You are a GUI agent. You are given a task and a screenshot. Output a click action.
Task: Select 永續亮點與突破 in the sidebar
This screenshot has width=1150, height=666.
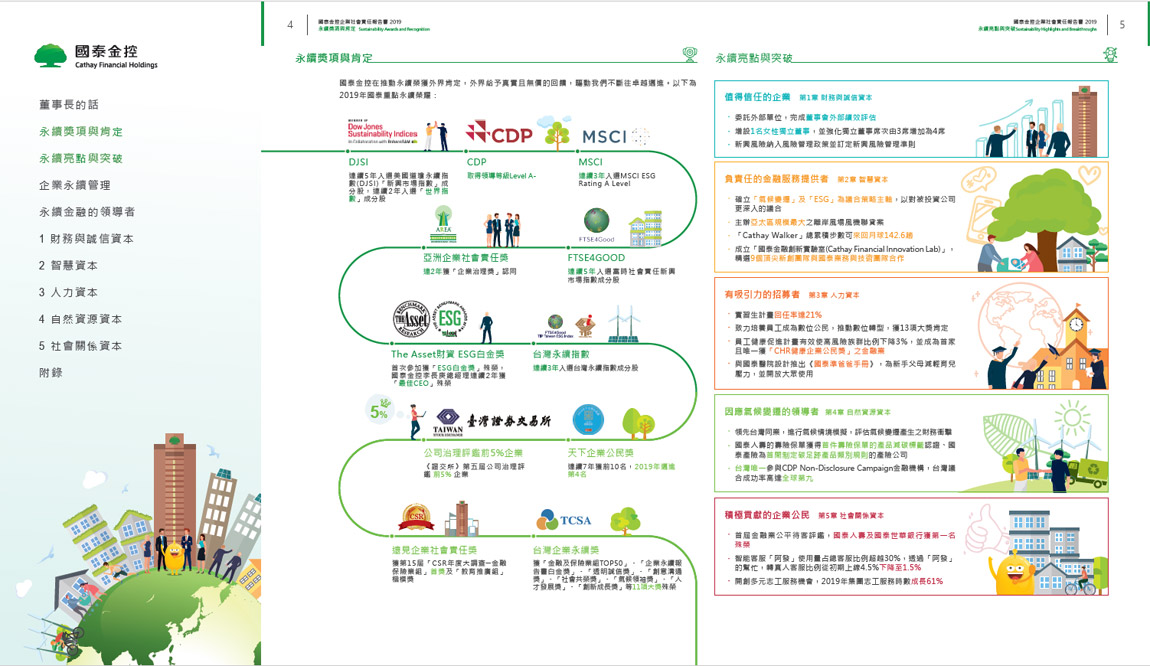coord(81,159)
